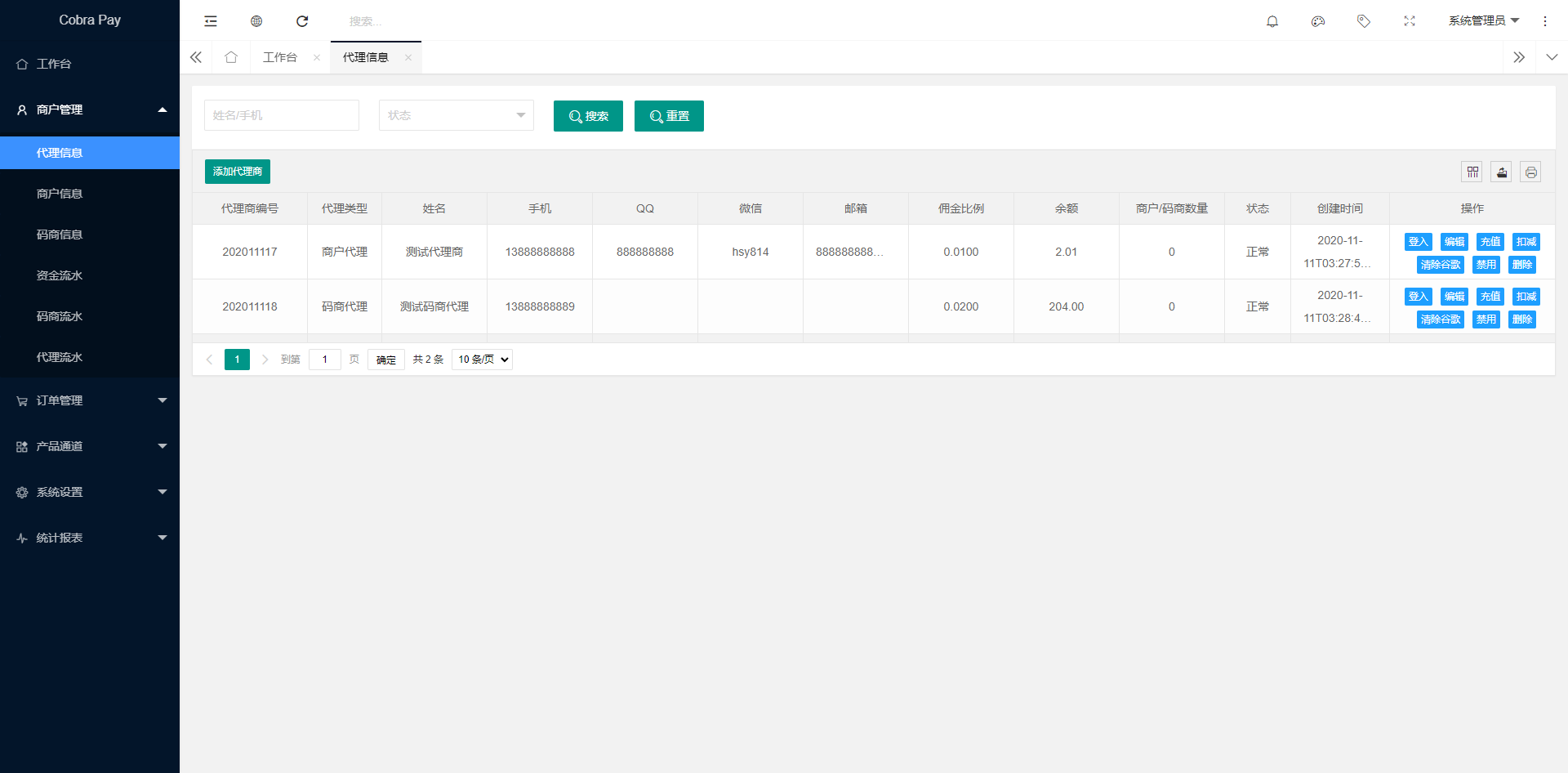
Task: Click 编辑 for agent 202011118
Action: click(1454, 297)
